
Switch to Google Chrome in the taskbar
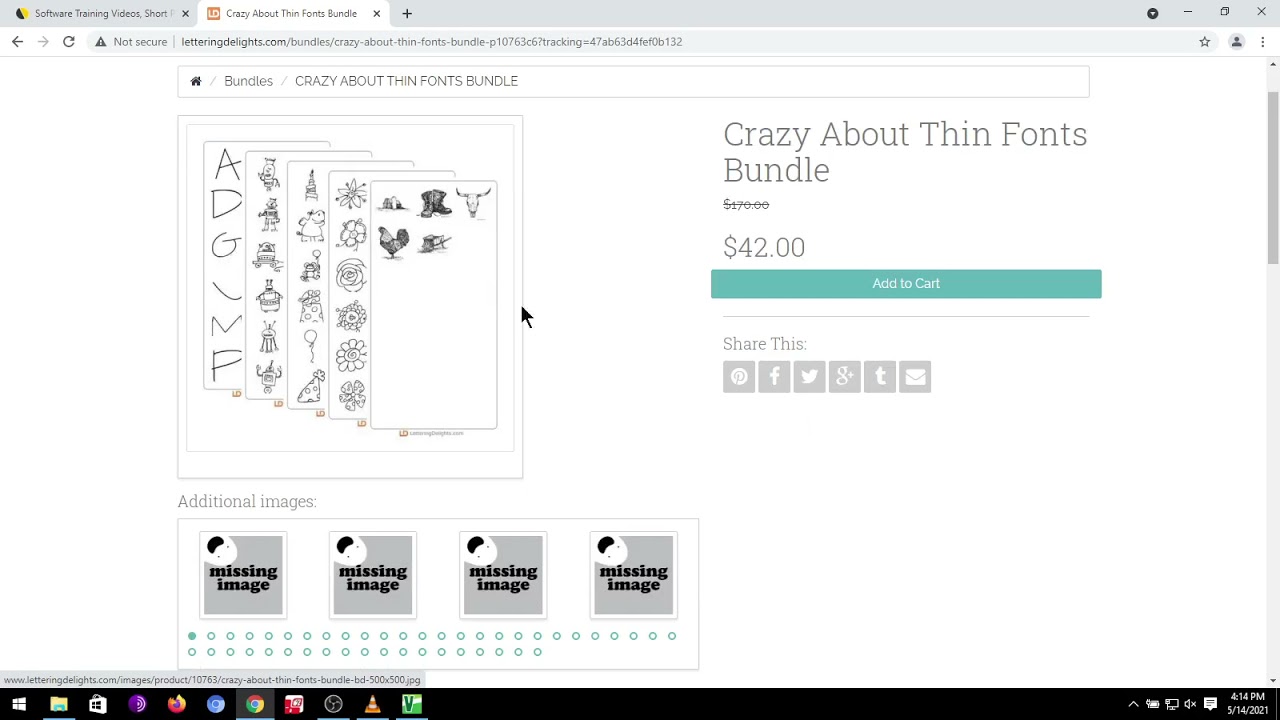pyautogui.click(x=255, y=705)
